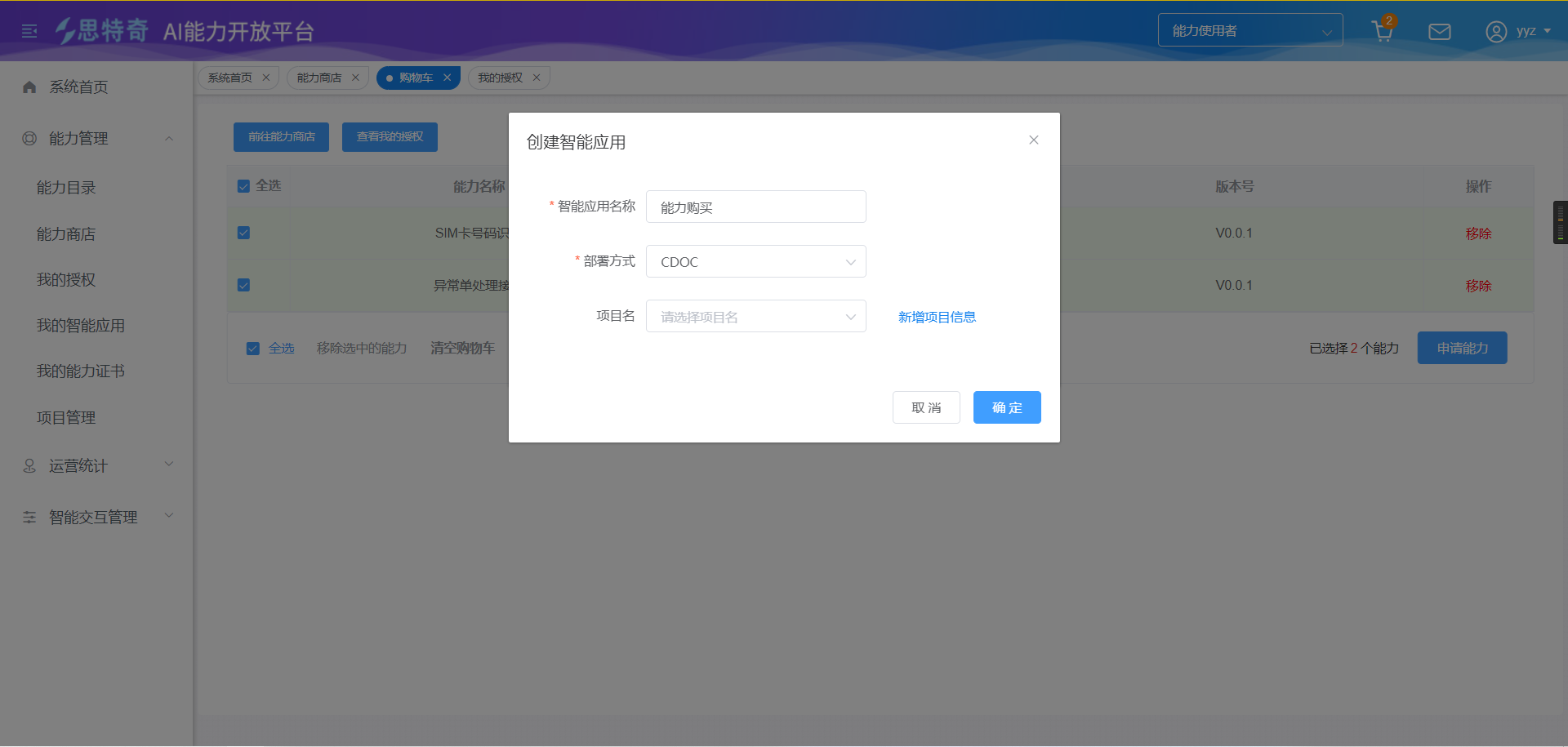This screenshot has height=747, width=1568.
Task: Expand the 运营统计 menu group
Action: (x=169, y=465)
